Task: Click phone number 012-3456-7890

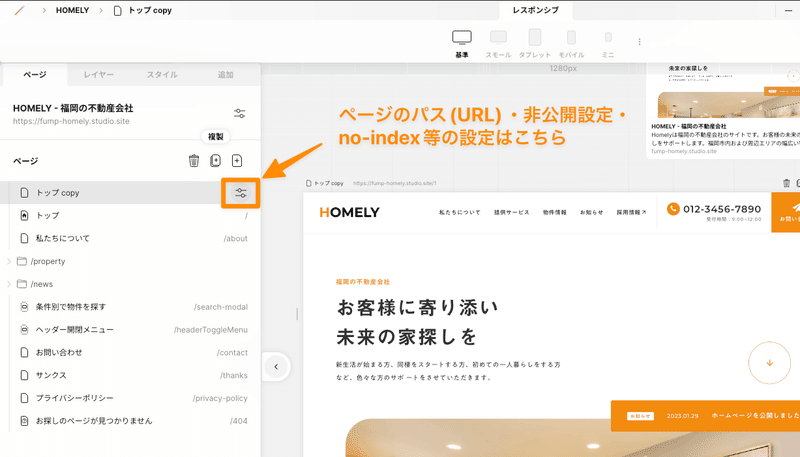Action: (722, 209)
